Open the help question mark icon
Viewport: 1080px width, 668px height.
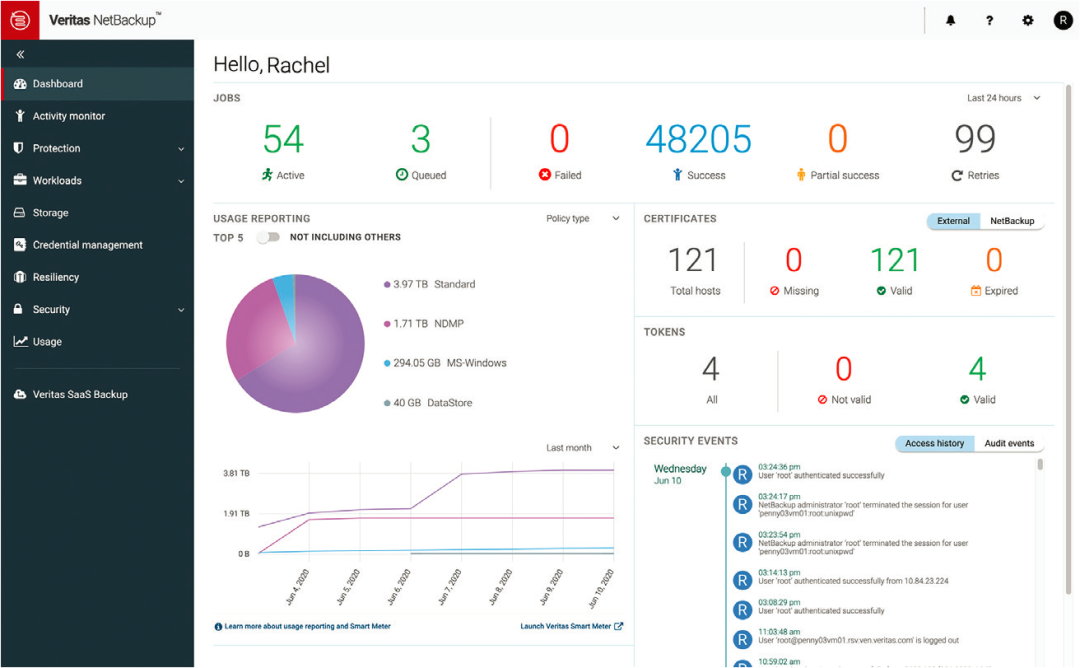click(x=989, y=20)
